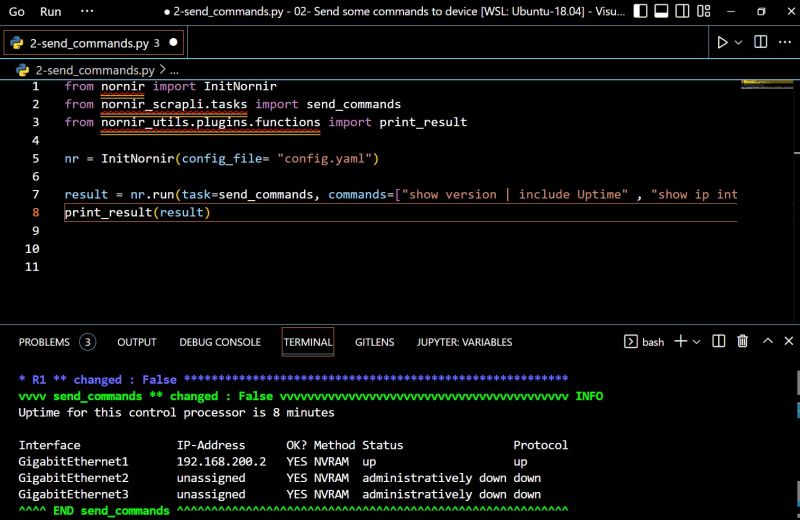Click nornir_utils.plugins.functions module on line 3
The height and width of the screenshot is (520, 800).
[211, 122]
